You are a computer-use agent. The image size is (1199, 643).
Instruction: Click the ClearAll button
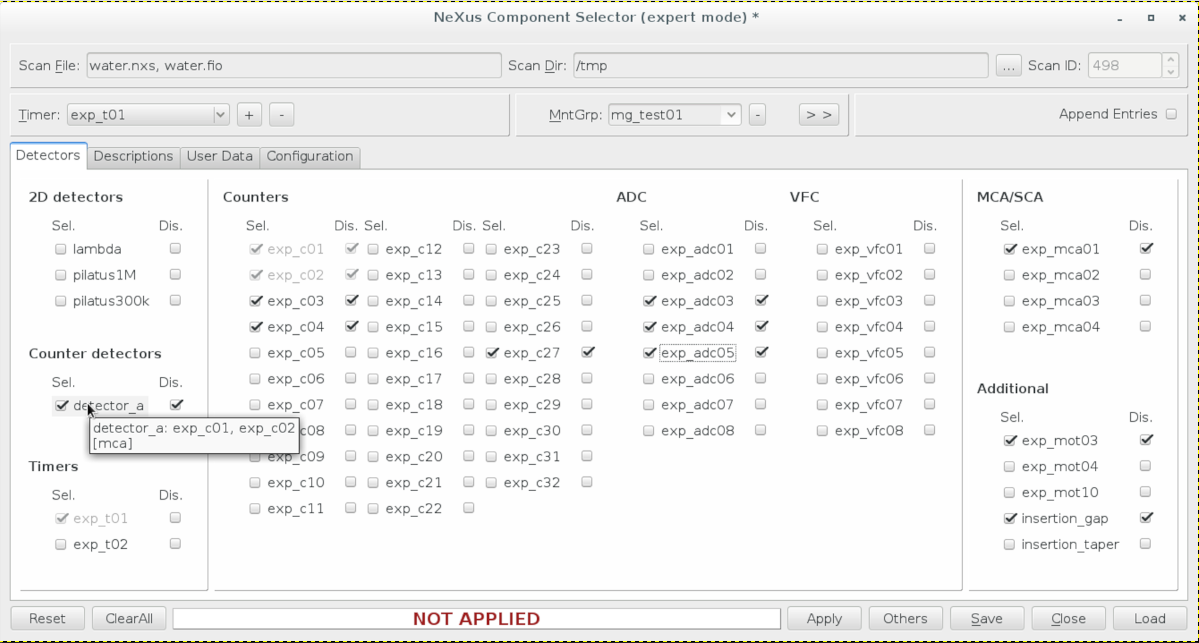pos(129,619)
